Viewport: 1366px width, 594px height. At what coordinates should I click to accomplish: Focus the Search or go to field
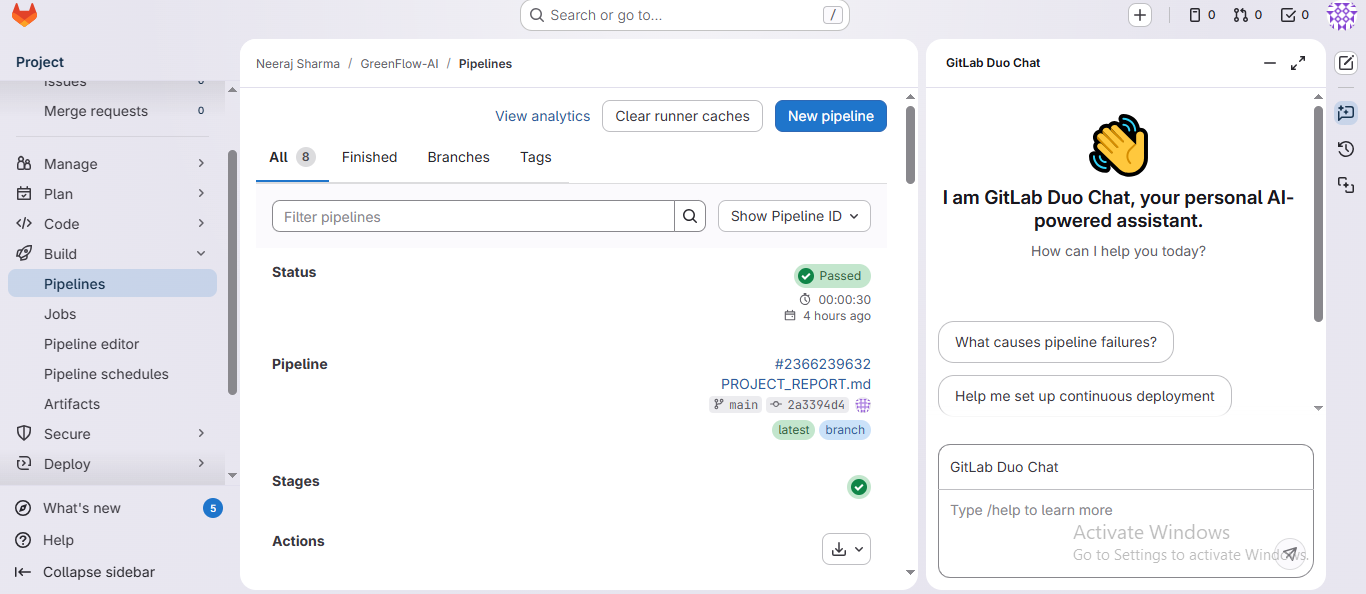(x=685, y=15)
